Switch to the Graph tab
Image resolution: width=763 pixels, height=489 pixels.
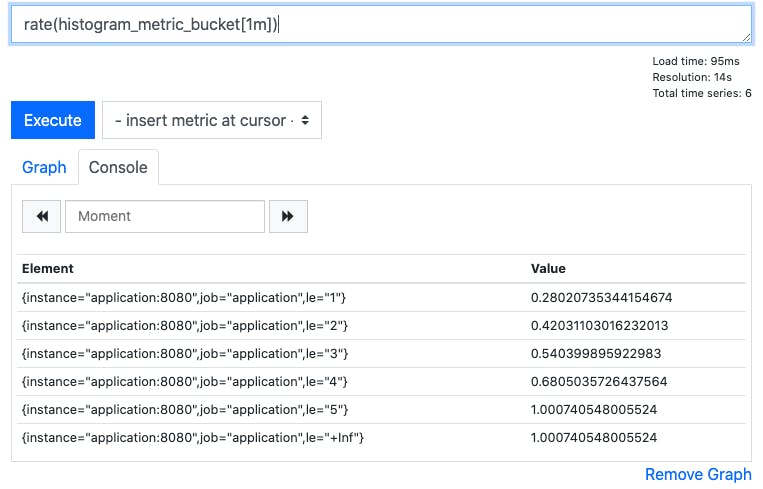[44, 167]
